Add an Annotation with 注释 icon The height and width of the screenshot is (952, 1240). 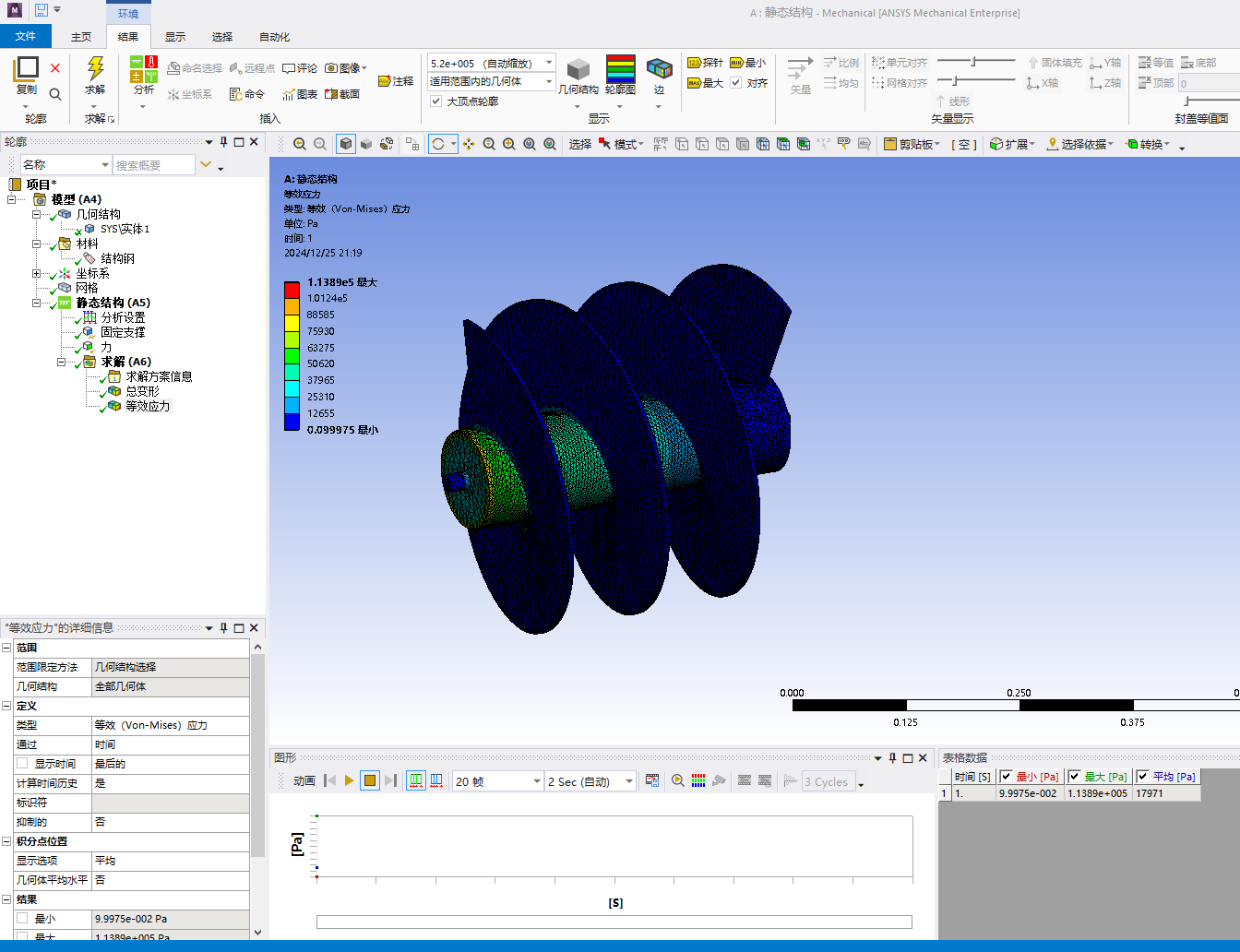396,81
